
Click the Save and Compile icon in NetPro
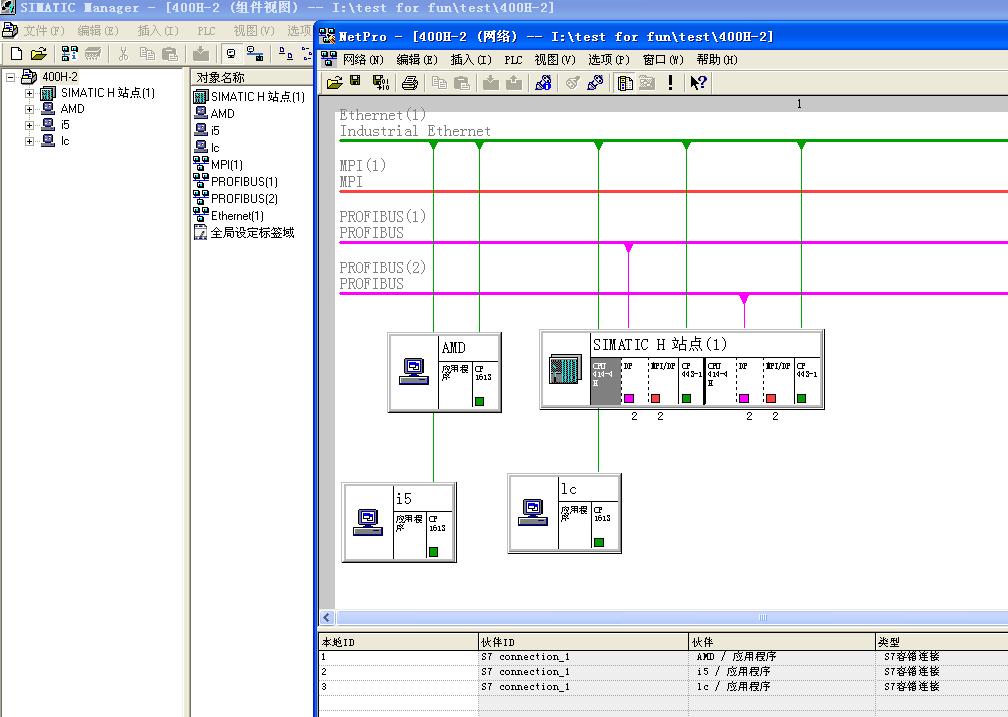click(381, 82)
